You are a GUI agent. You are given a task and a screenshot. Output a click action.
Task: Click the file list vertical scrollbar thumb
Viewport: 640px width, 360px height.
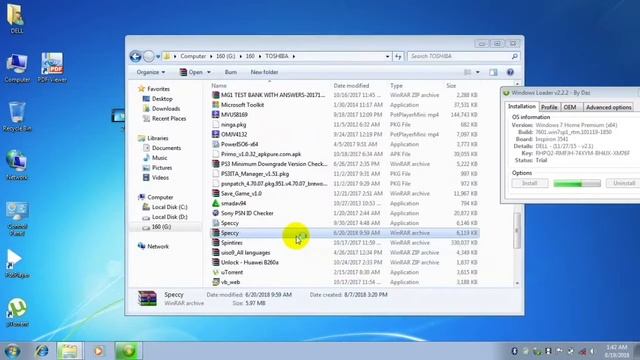pyautogui.click(x=517, y=230)
